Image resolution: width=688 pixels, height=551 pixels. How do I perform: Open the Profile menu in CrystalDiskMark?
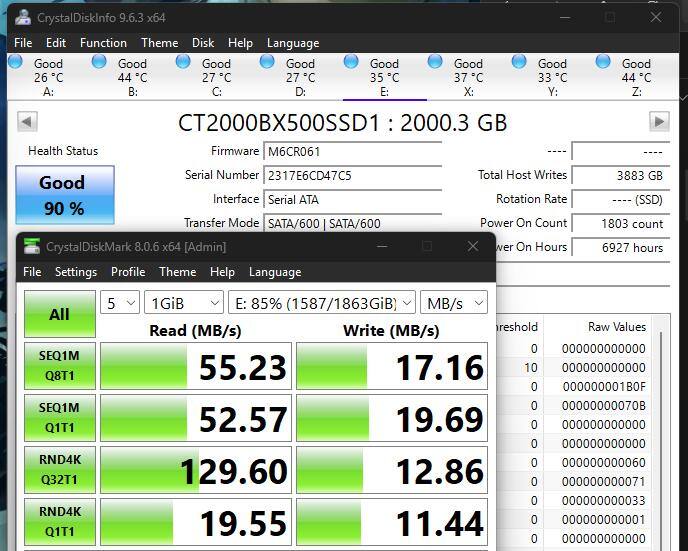128,272
